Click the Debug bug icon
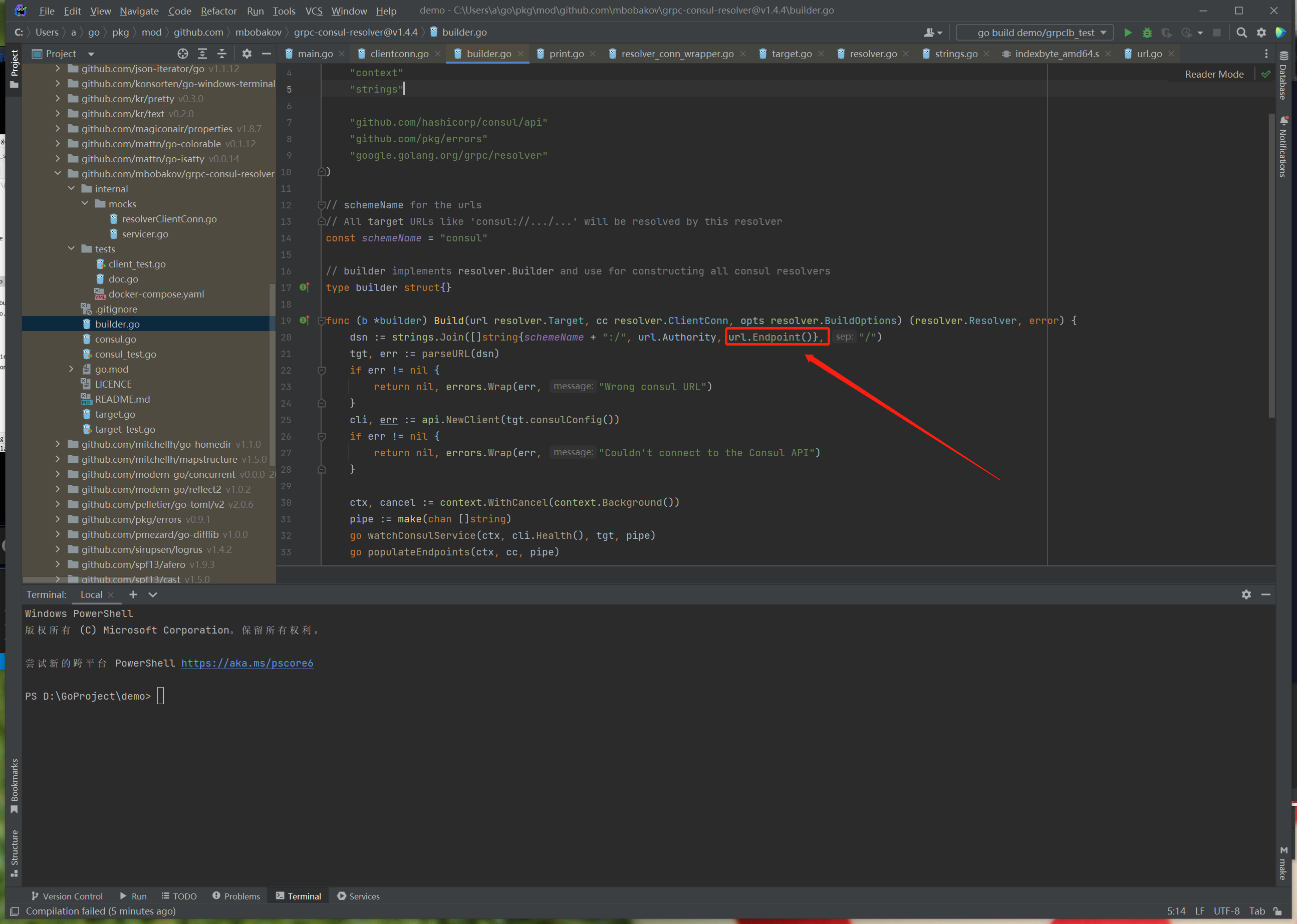 pyautogui.click(x=1147, y=33)
